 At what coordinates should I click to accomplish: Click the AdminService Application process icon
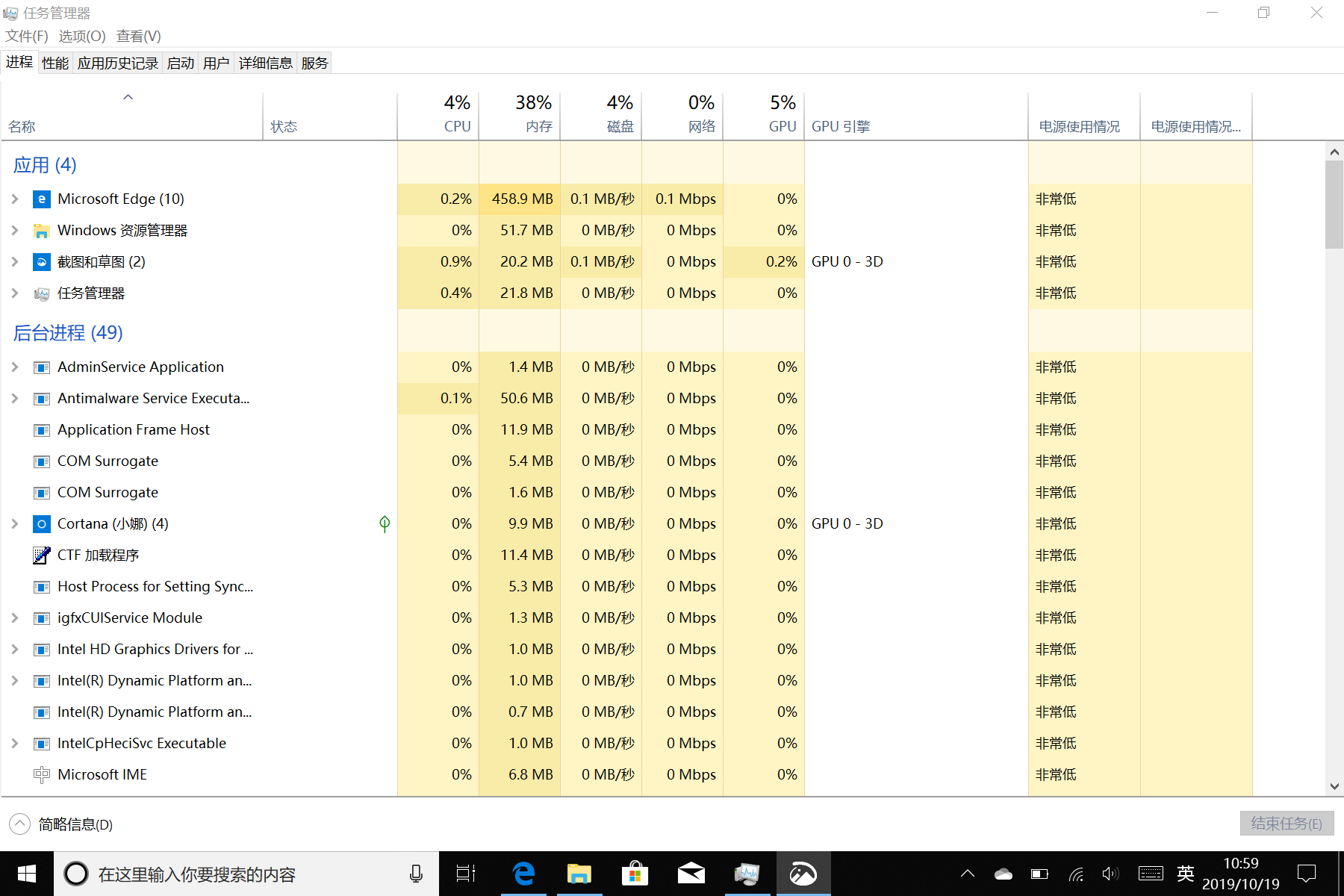(42, 367)
